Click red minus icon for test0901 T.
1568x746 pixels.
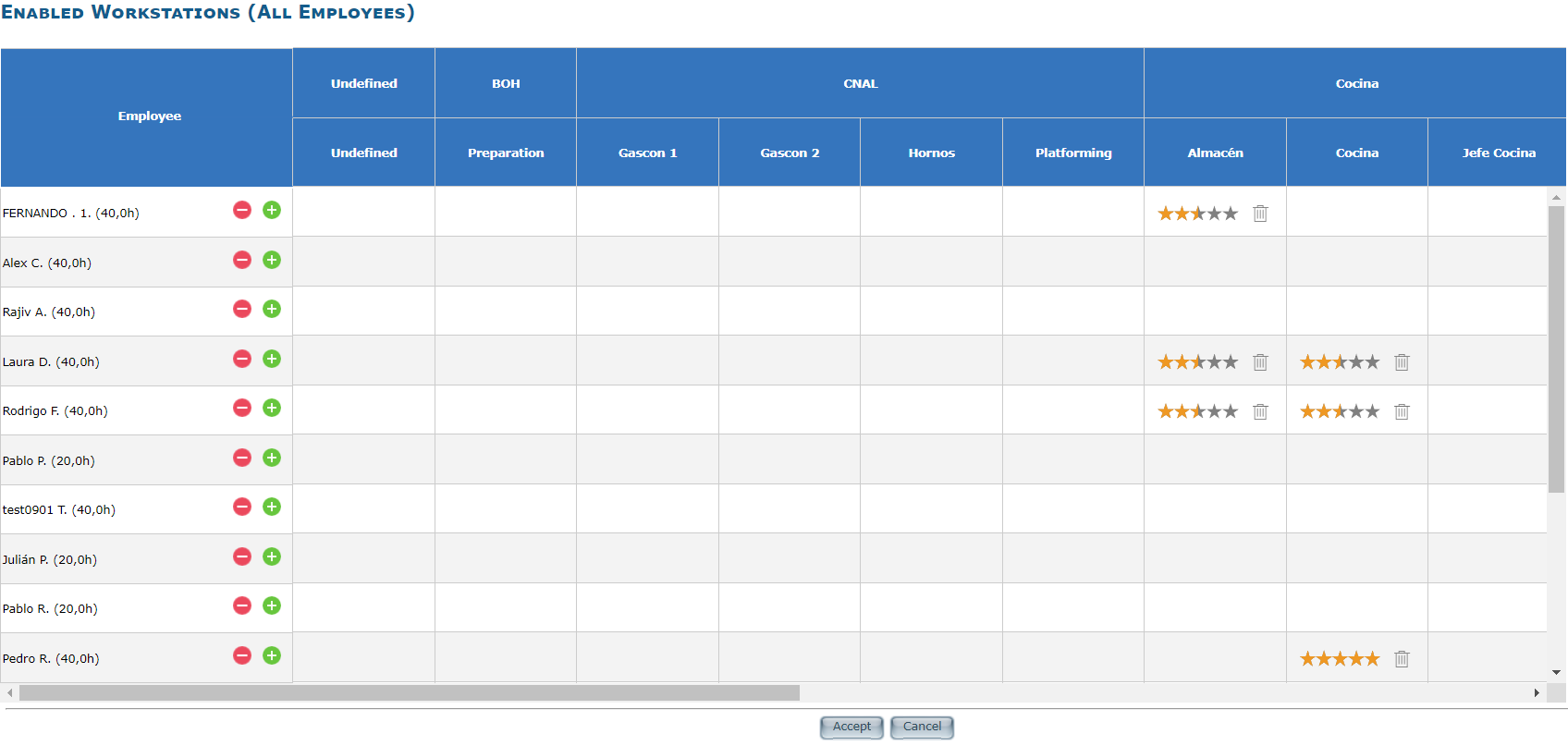(x=242, y=507)
